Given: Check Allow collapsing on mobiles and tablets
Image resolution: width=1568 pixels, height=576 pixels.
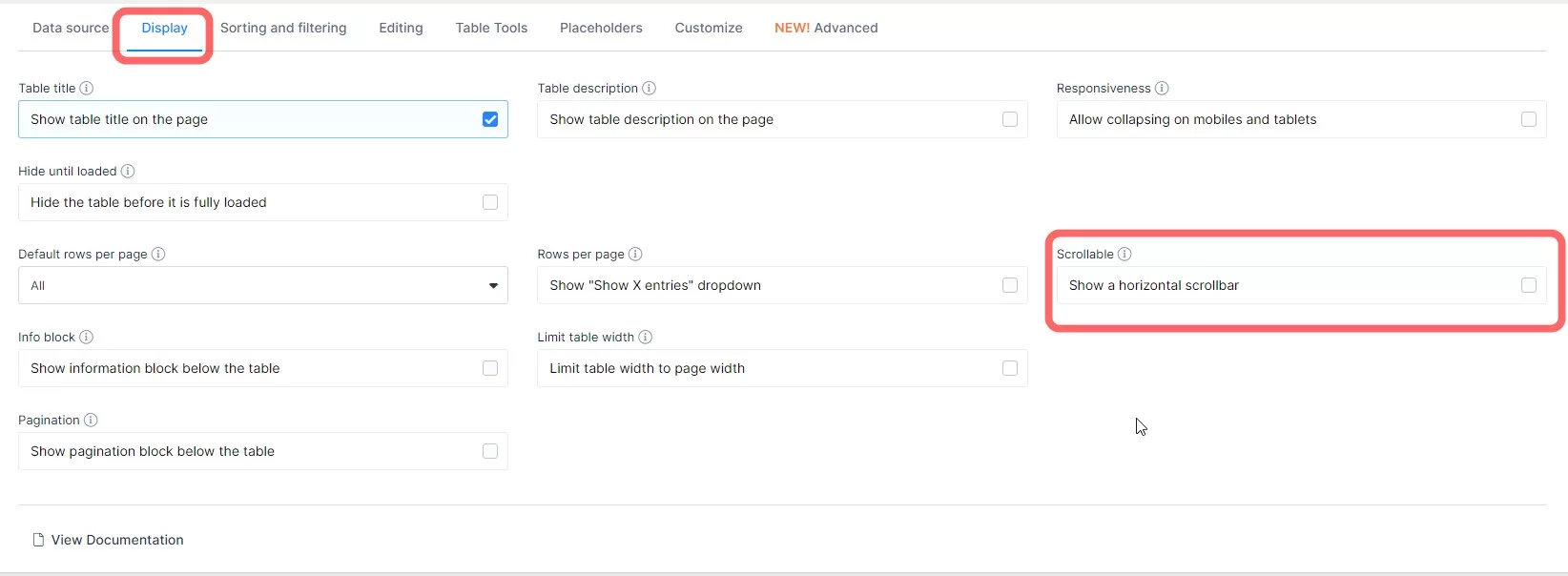Looking at the screenshot, I should [1528, 119].
